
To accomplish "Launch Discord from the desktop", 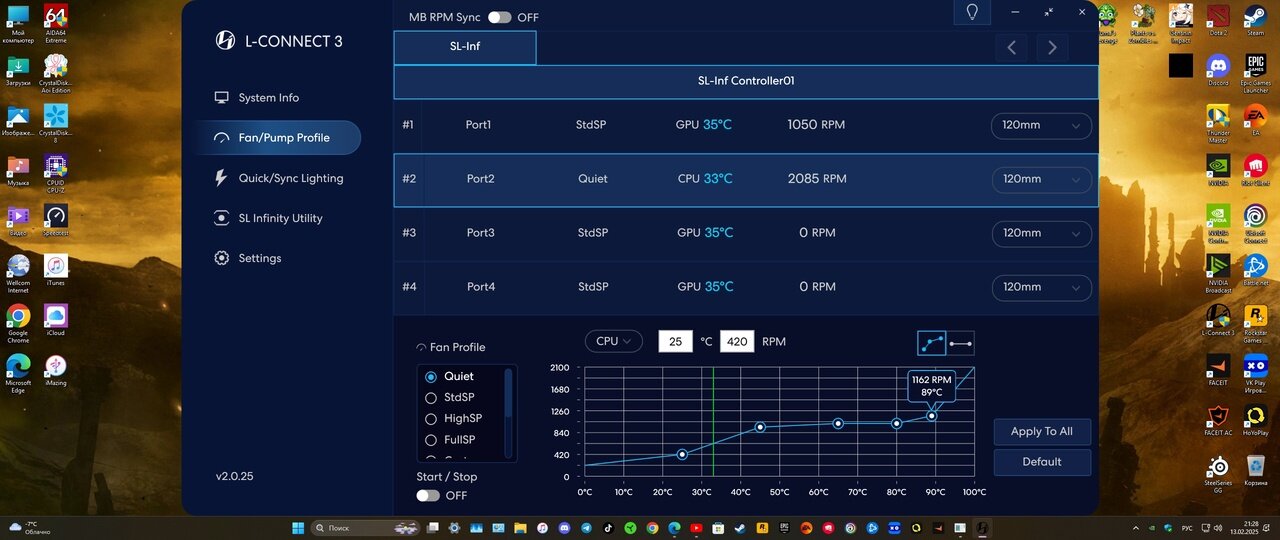I will coord(1217,69).
